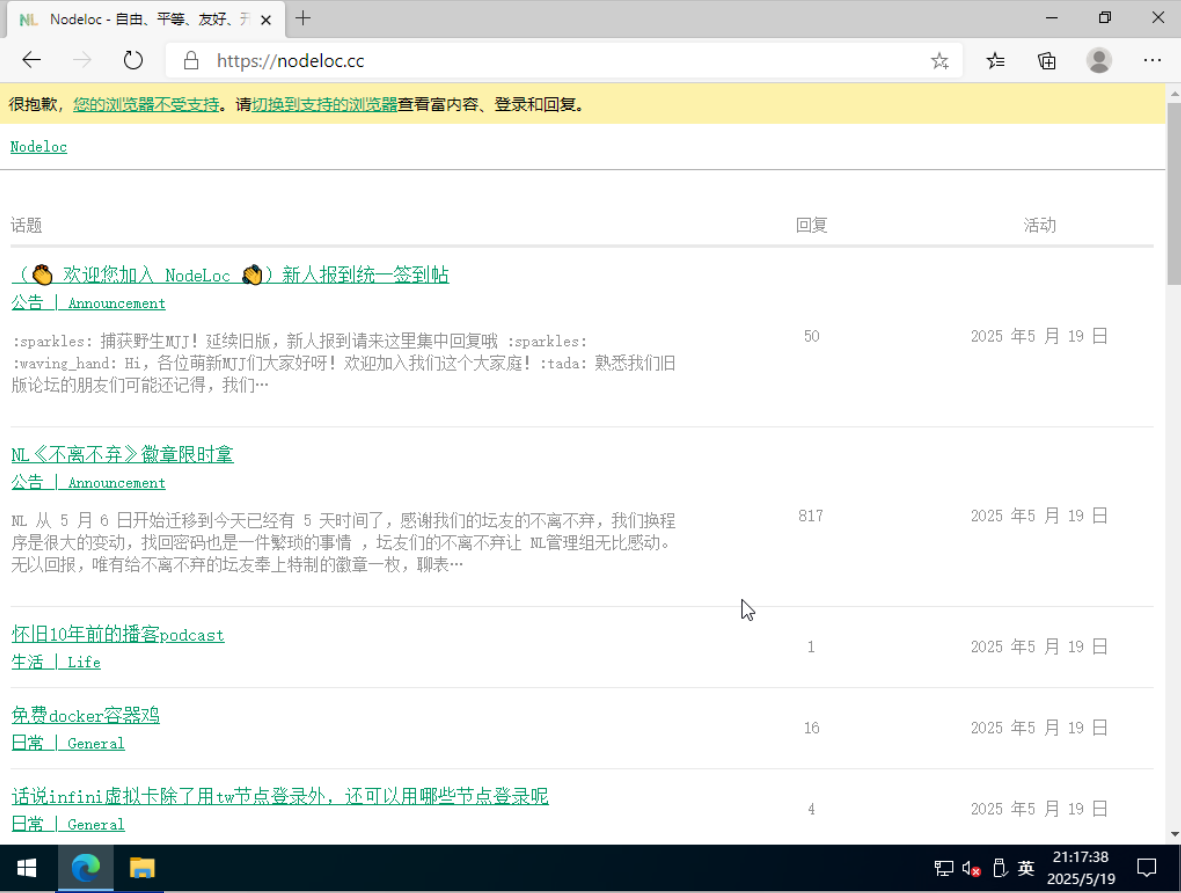
Task: Click the browser forward arrow
Action: tap(82, 60)
